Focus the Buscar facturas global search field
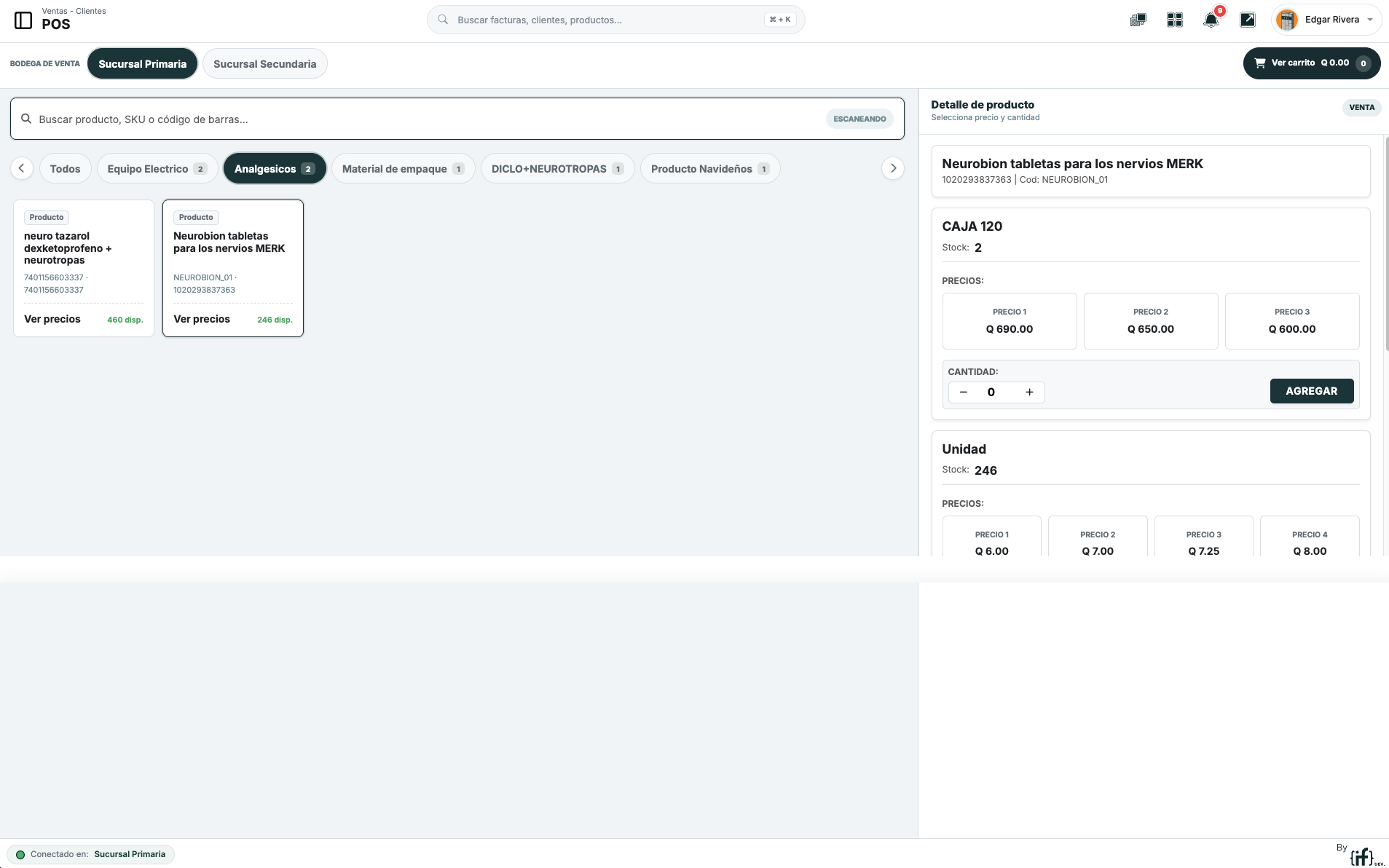The width and height of the screenshot is (1389, 868). (616, 20)
